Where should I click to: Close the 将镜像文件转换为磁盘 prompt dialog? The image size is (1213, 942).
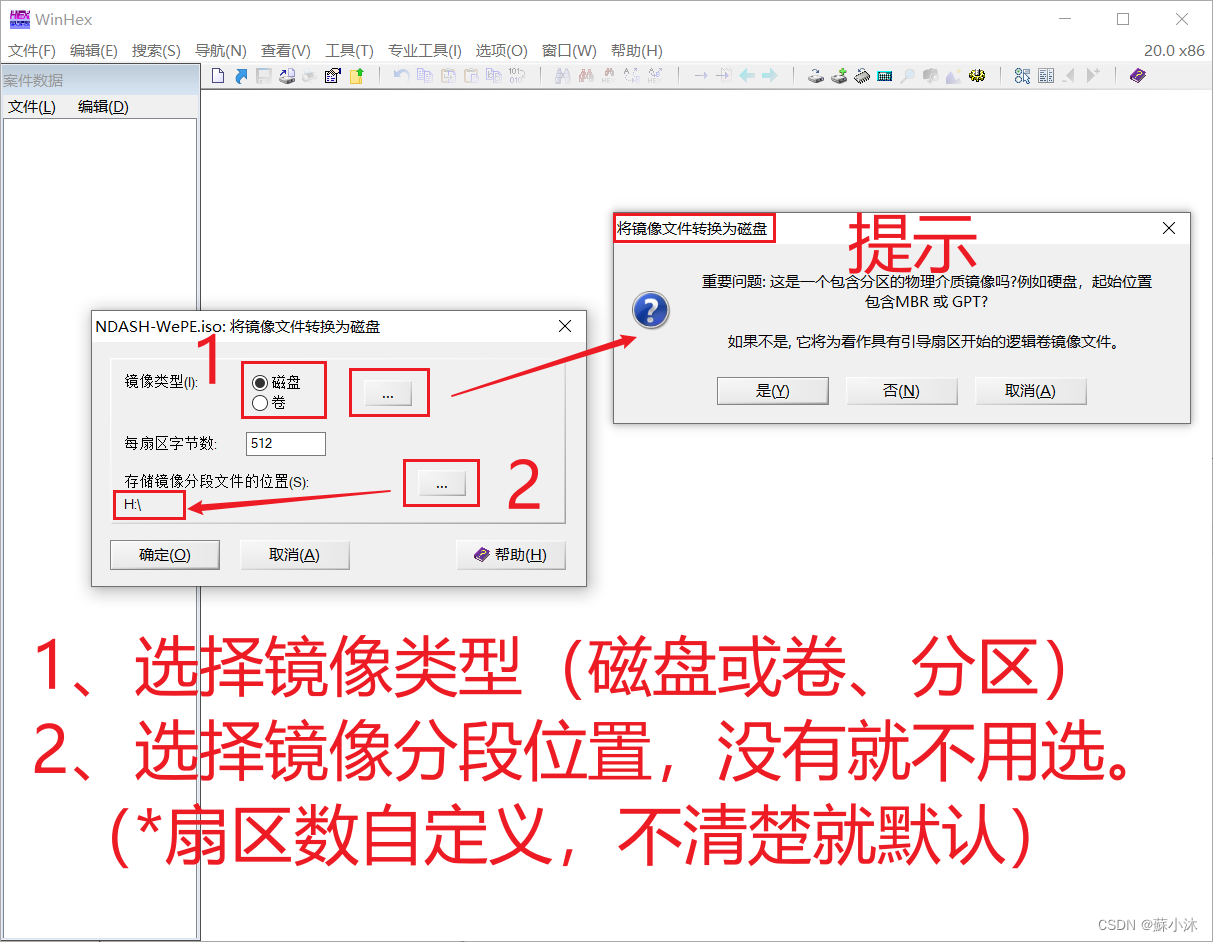coord(1169,228)
